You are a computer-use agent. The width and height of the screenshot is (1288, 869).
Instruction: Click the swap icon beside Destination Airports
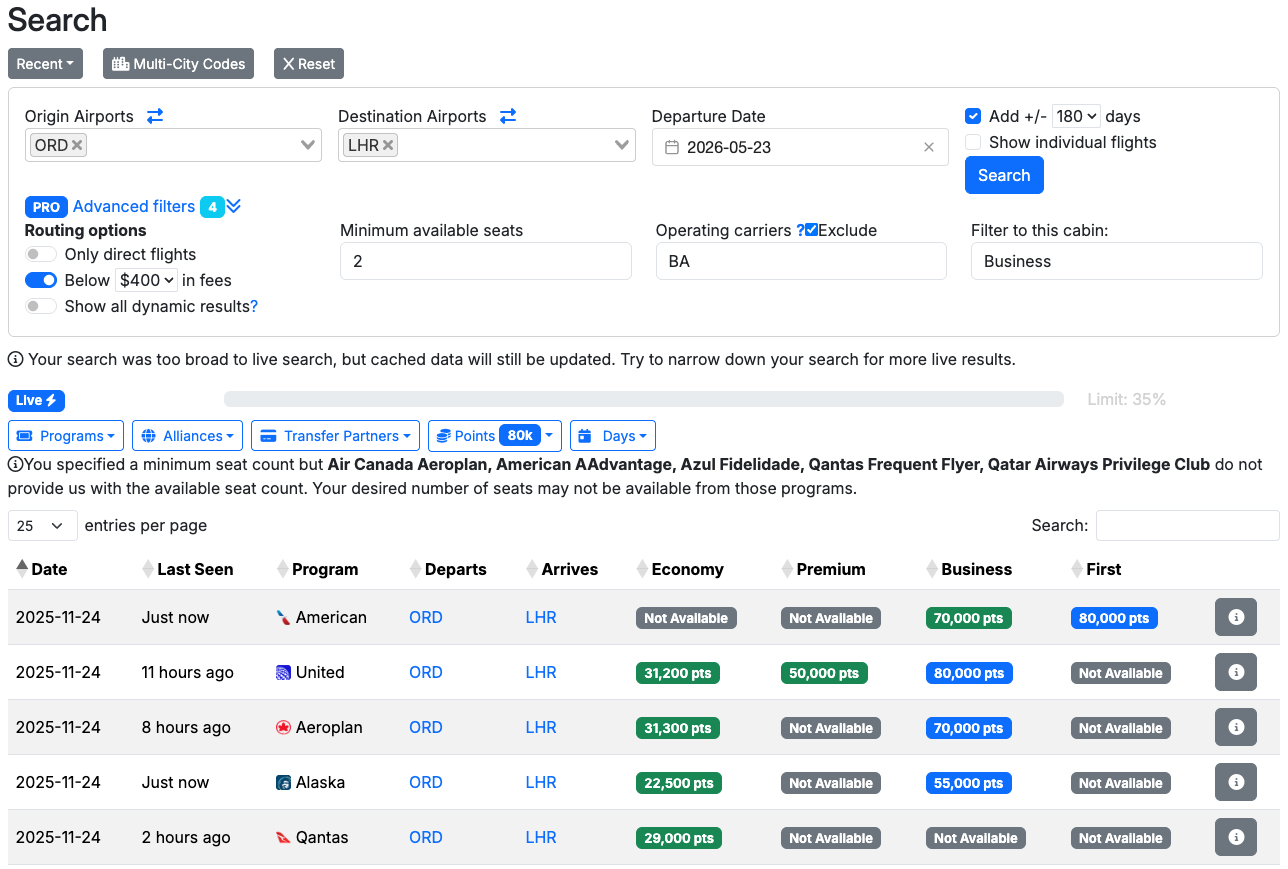tap(508, 116)
